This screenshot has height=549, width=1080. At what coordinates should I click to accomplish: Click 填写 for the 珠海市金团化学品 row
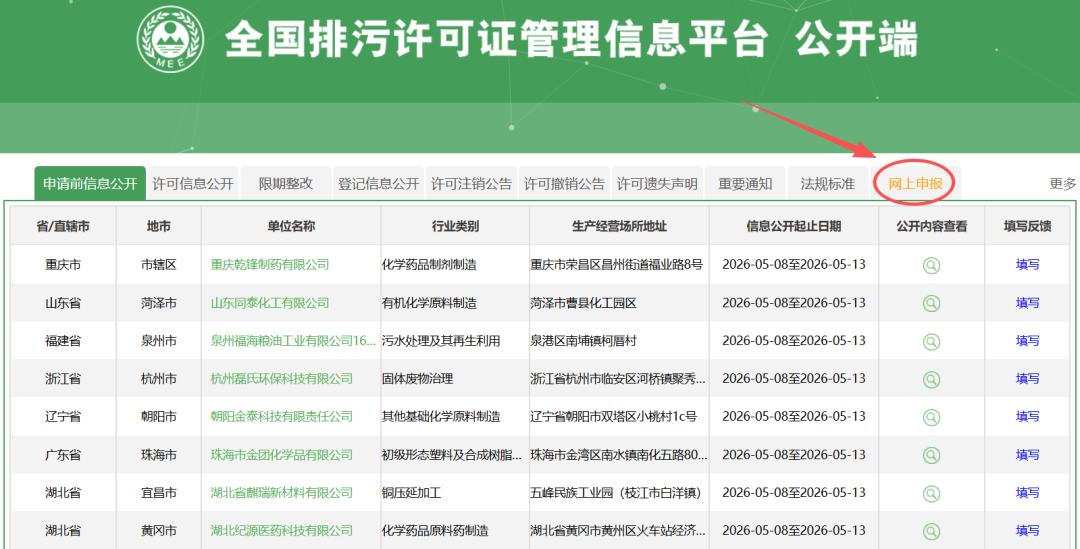pos(1028,455)
